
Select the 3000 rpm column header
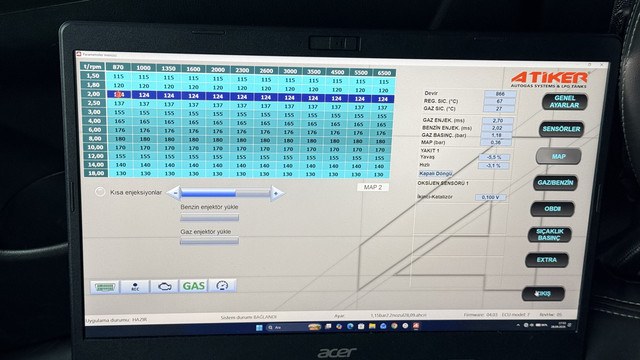[290, 71]
